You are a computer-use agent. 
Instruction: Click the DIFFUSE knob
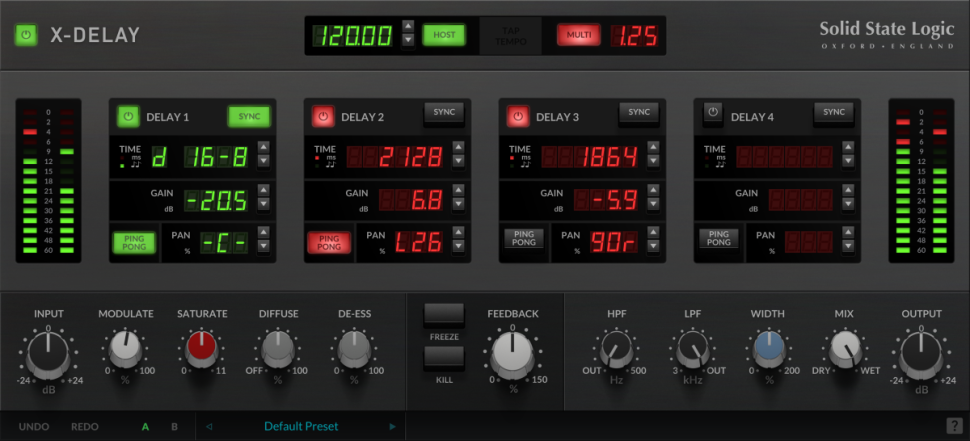click(x=278, y=348)
